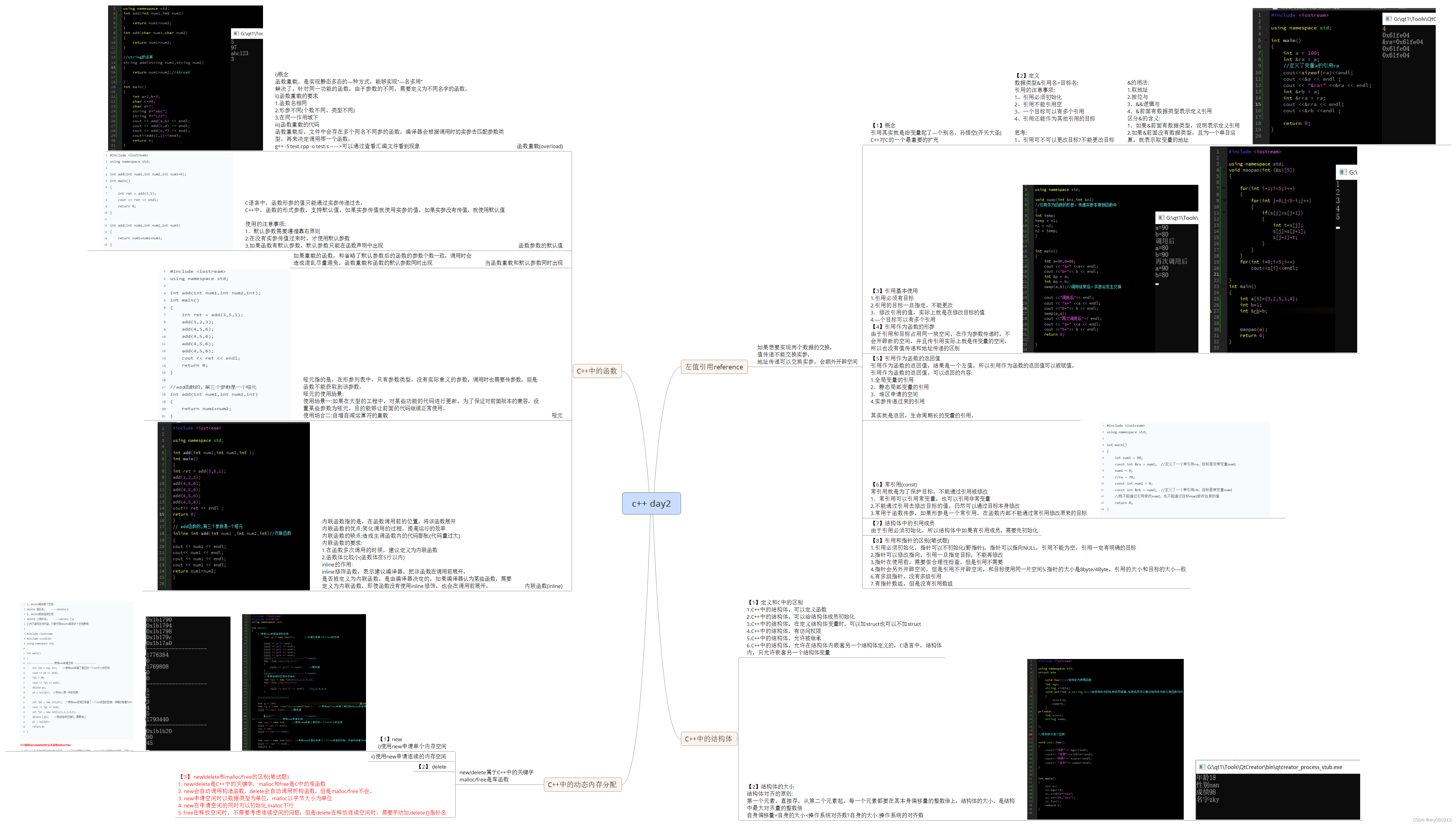Click the 'ii)使用new申请连续的内存空间' node
Screen dimensions: 1456x825
tap(408, 756)
